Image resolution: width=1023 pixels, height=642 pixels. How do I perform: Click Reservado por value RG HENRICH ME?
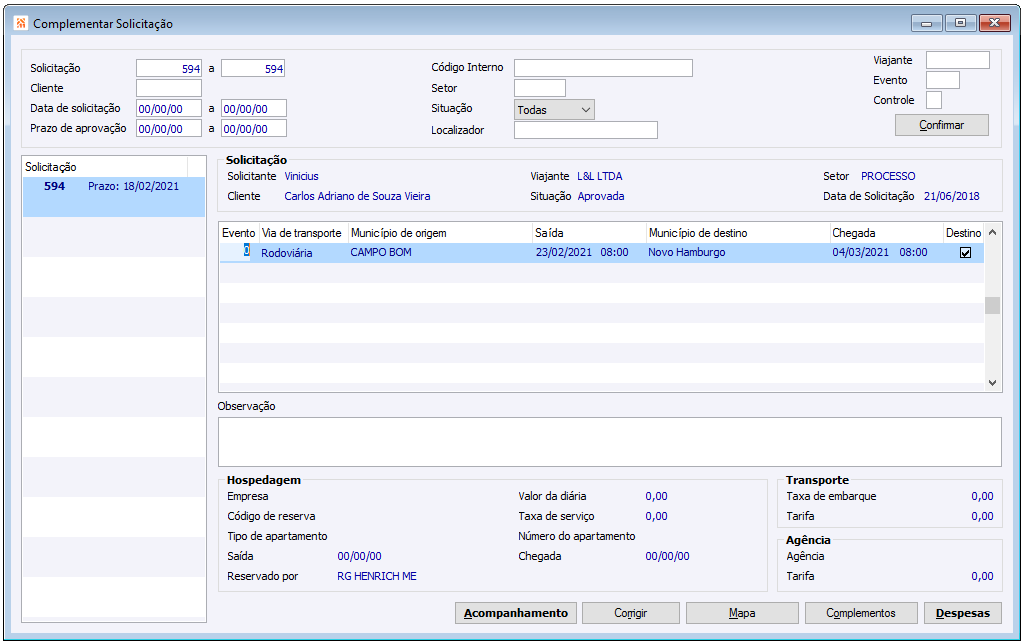point(376,576)
